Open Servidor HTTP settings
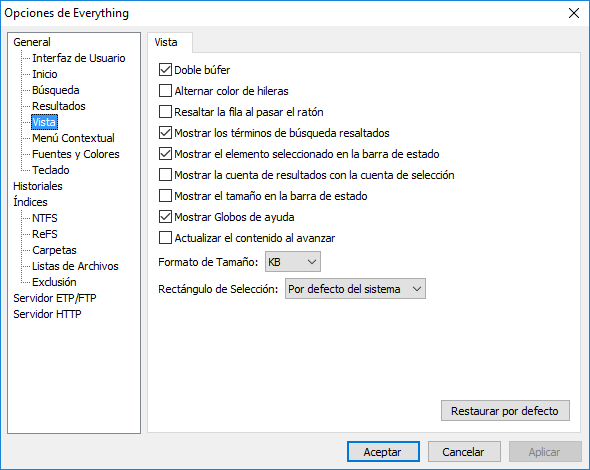This screenshot has width=590, height=470. pyautogui.click(x=47, y=314)
